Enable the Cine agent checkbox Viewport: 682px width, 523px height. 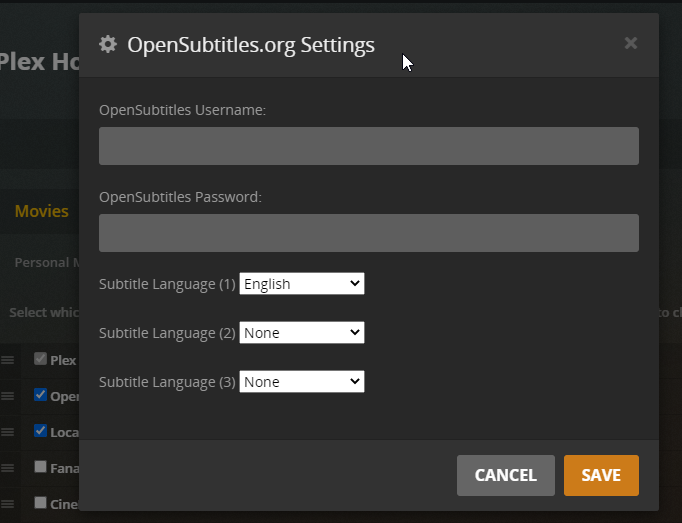pyautogui.click(x=40, y=503)
